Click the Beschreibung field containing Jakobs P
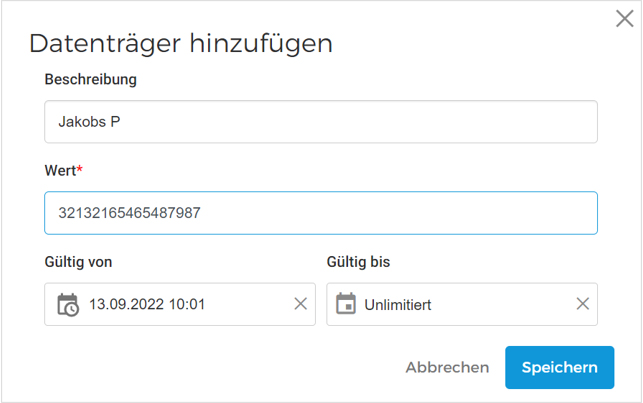The width and height of the screenshot is (643, 403). click(321, 122)
